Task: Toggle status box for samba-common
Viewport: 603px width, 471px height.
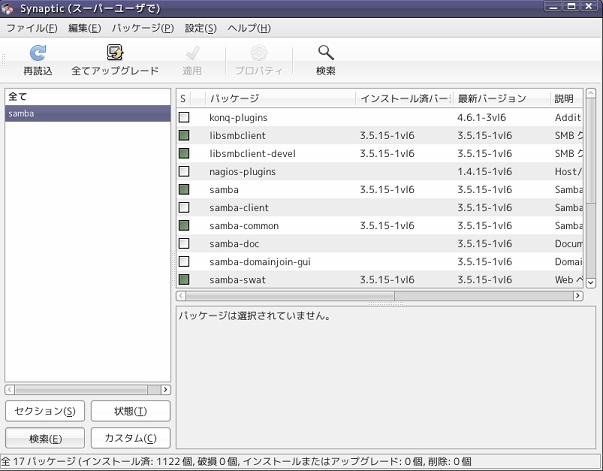Action: (x=184, y=226)
